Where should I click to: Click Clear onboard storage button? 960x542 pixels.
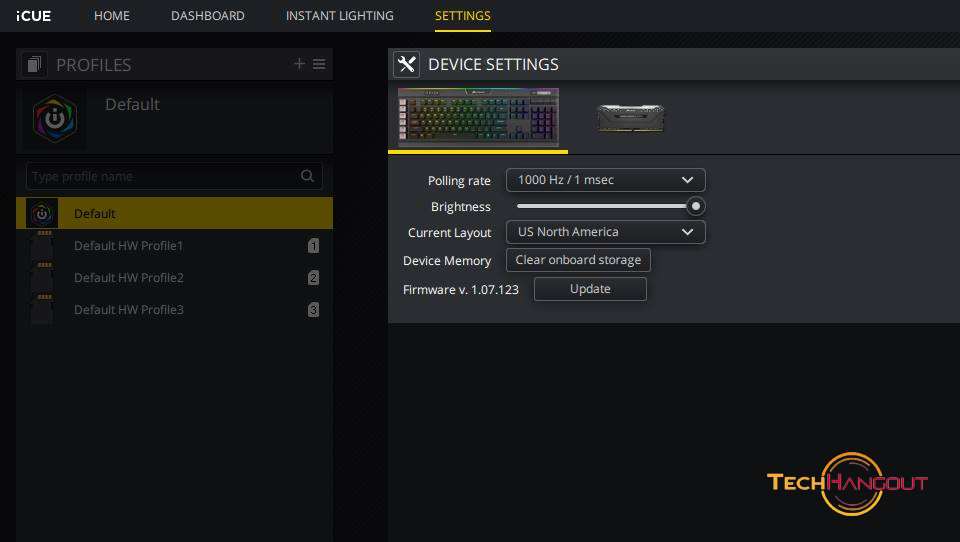pos(578,260)
